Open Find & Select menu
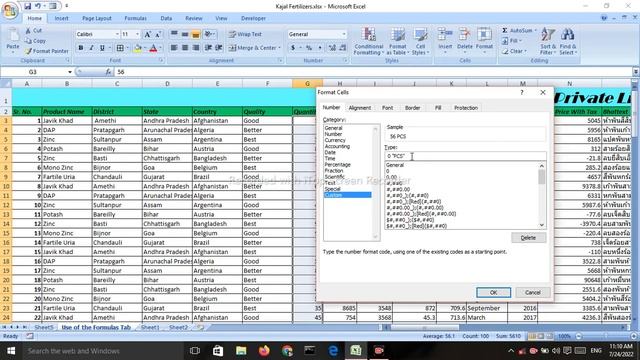The height and width of the screenshot is (360, 640). (567, 41)
